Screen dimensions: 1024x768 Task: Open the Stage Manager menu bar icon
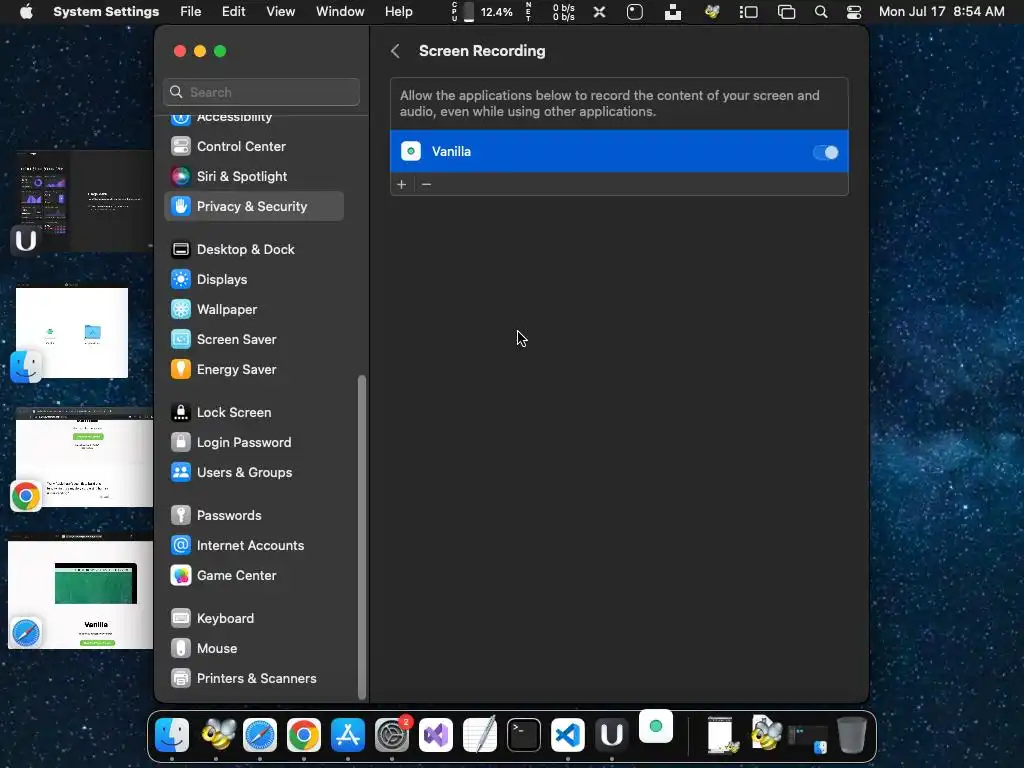[748, 12]
